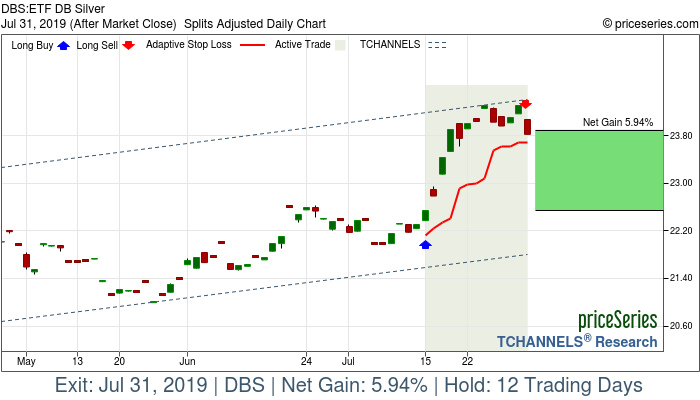The height and width of the screenshot is (400, 700).
Task: Click the 20.60 price axis label
Action: click(x=679, y=326)
